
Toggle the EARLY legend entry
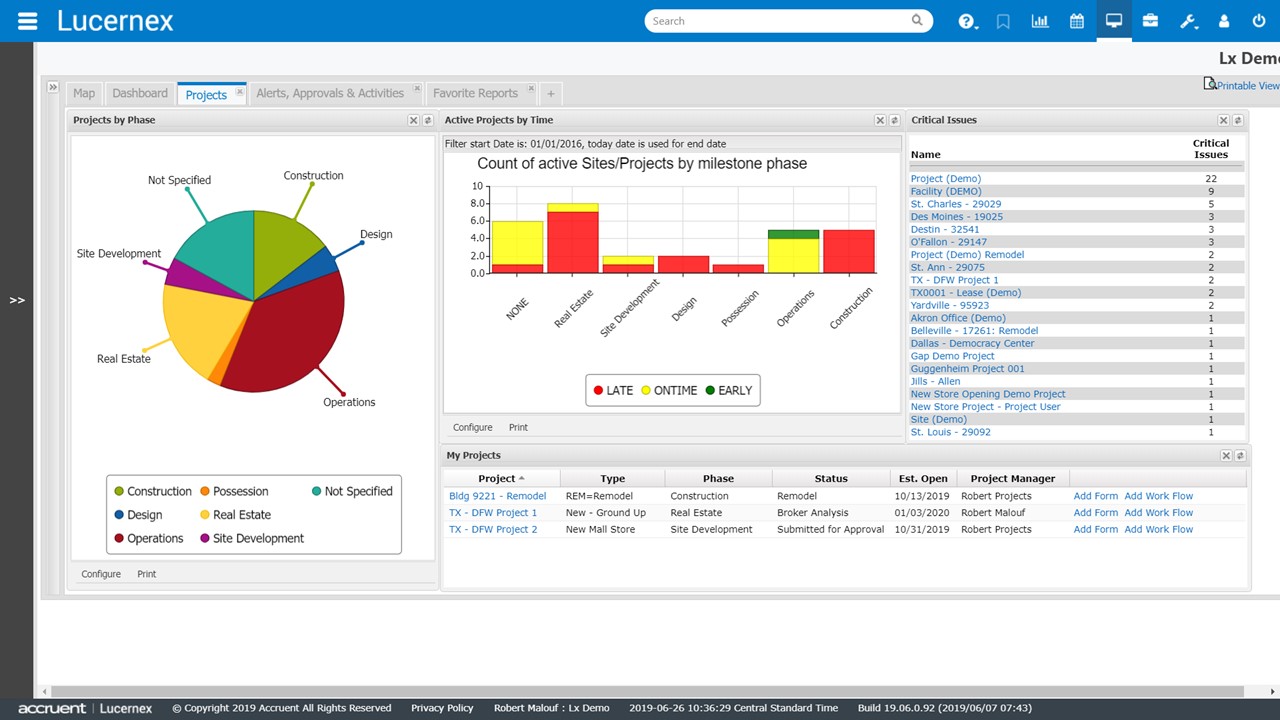tap(728, 390)
